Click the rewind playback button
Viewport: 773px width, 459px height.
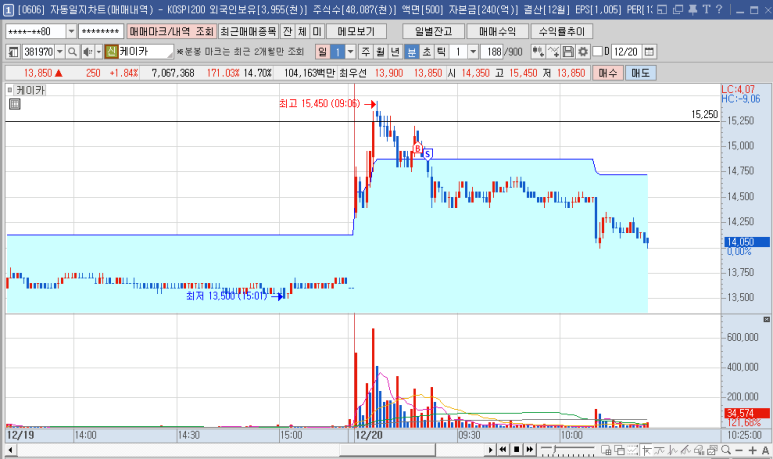(503, 449)
